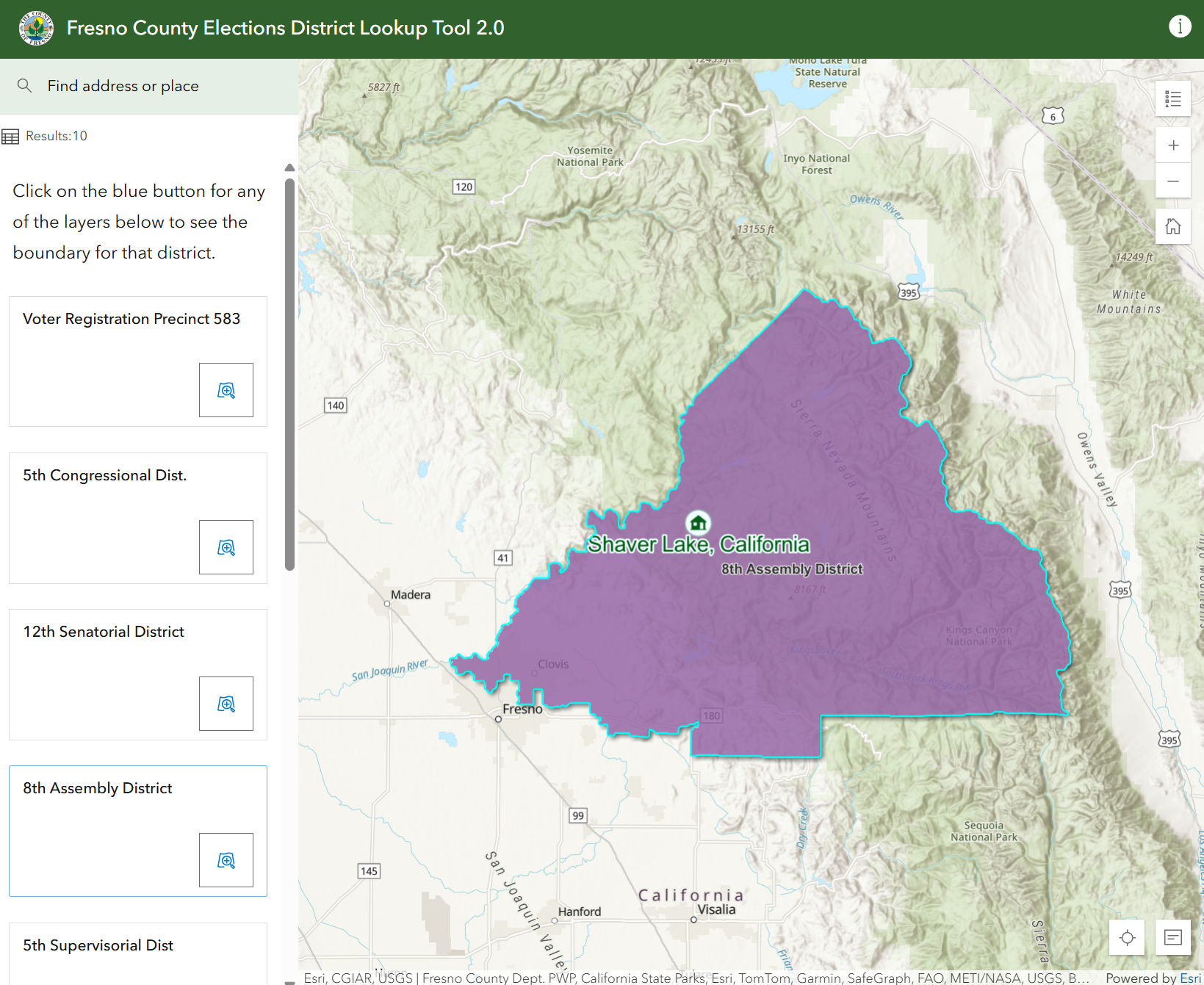Viewport: 1204px width, 985px height.
Task: Click the Fresno city label on map
Action: [522, 709]
